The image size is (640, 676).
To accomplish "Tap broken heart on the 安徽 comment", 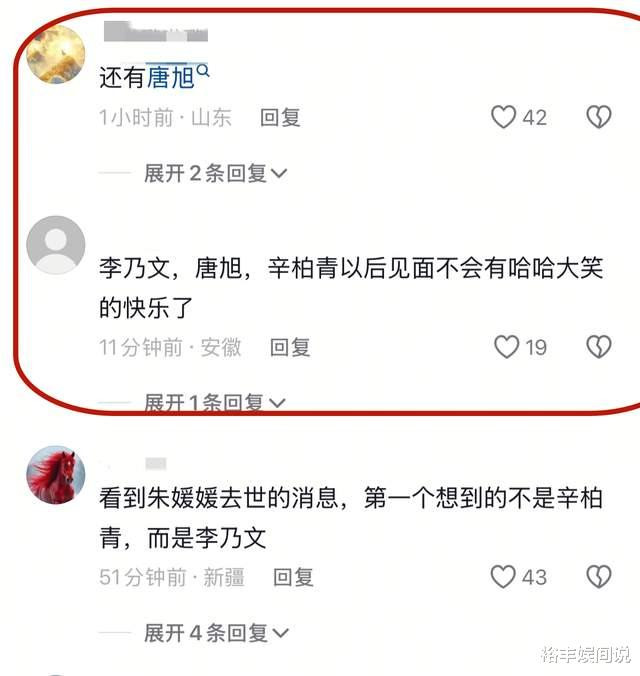I will pos(599,347).
